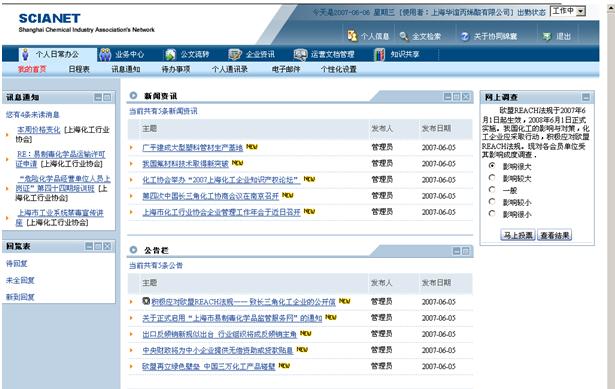Viewport: 615px width, 389px height.
Task: Select the 个人日常办公 person icon
Action: click(25, 54)
